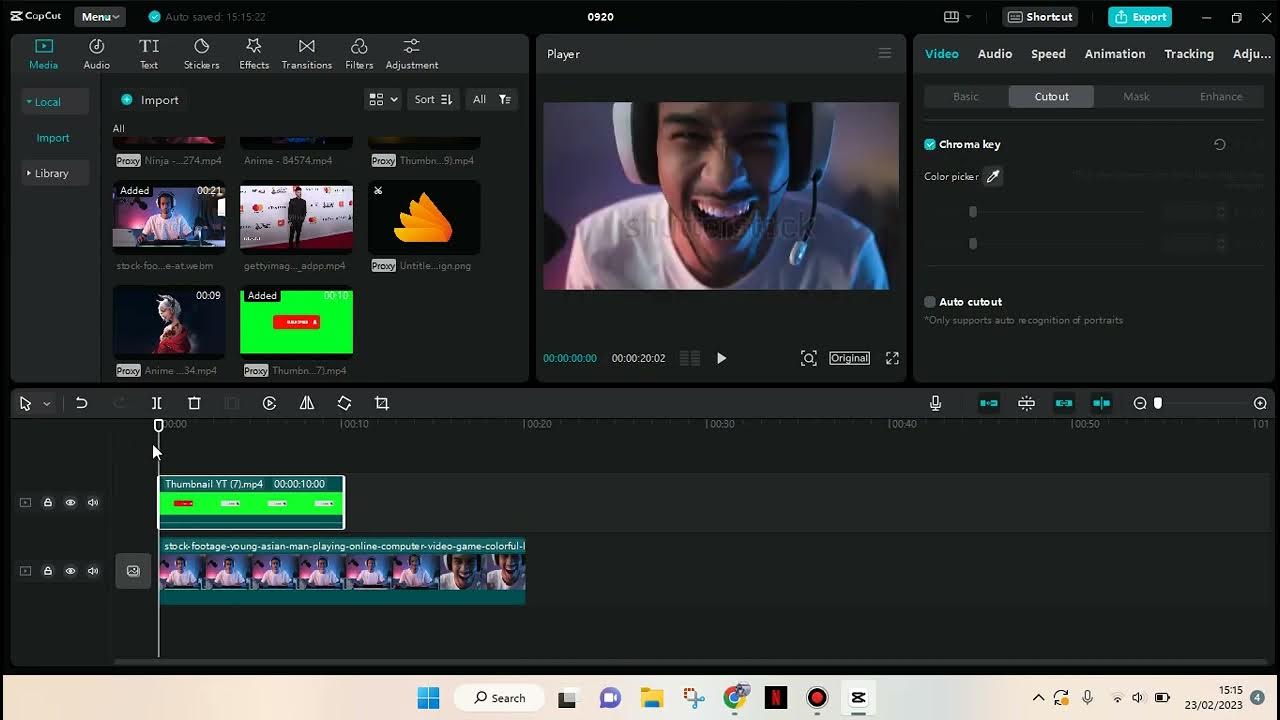Click the second Chroma key shadow slider
The width and height of the screenshot is (1280, 720).
[x=972, y=243]
